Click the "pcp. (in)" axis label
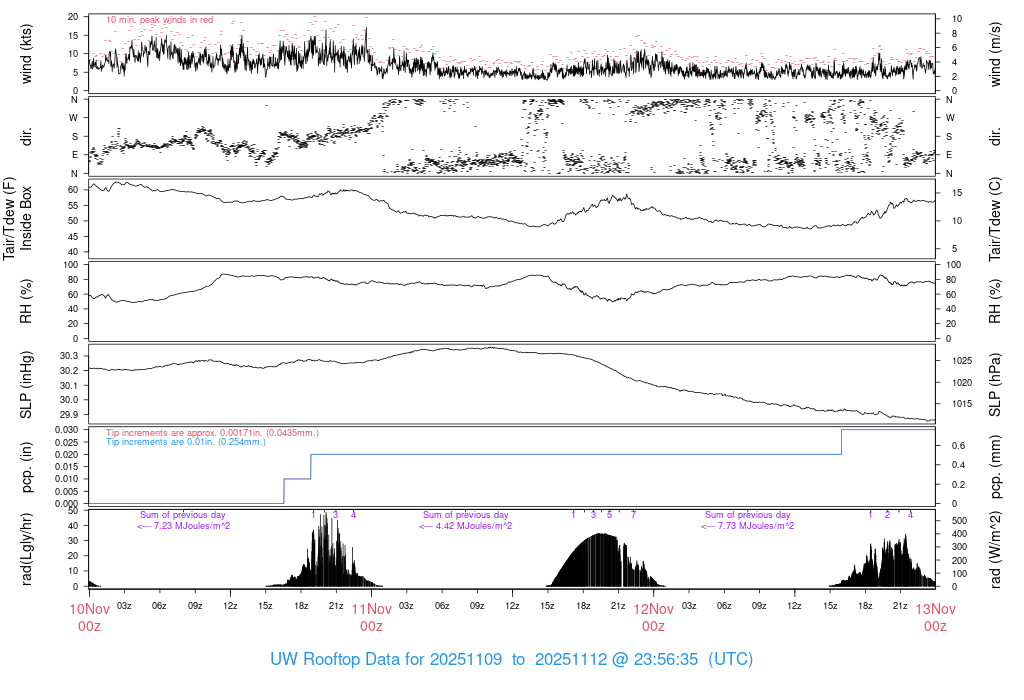 coord(27,468)
